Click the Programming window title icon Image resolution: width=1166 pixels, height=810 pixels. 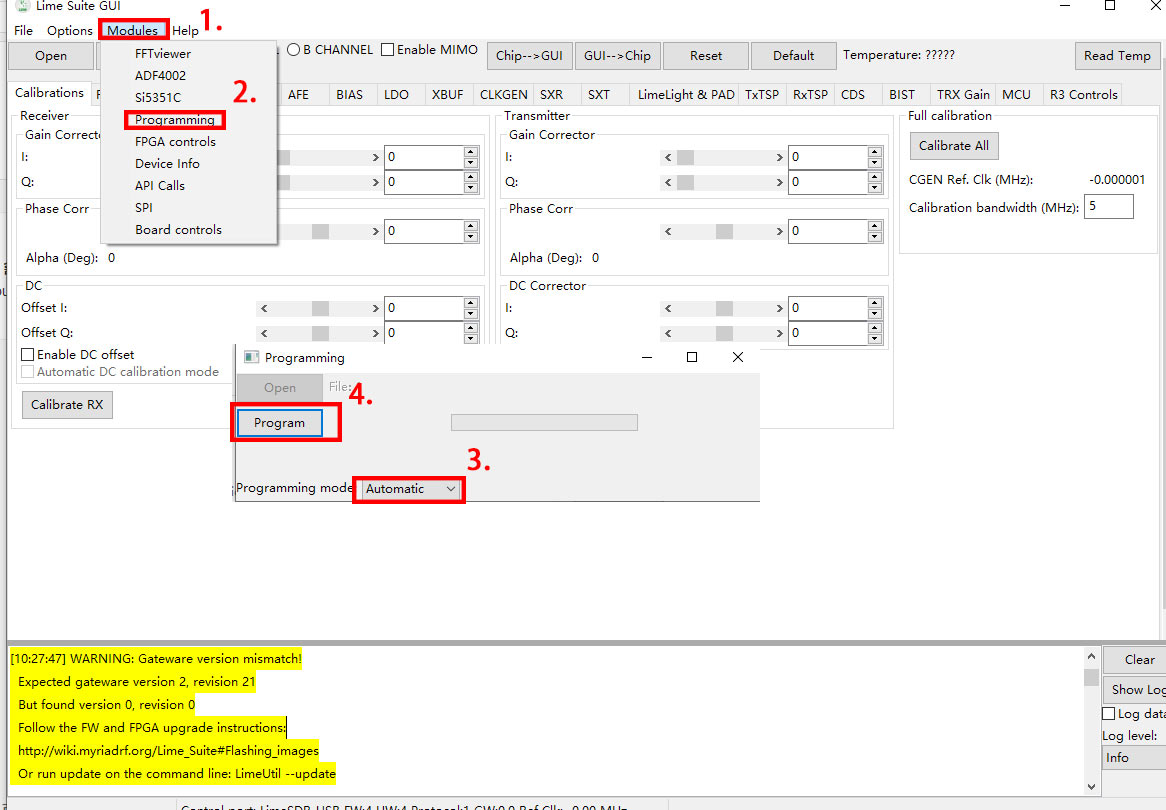coord(251,357)
